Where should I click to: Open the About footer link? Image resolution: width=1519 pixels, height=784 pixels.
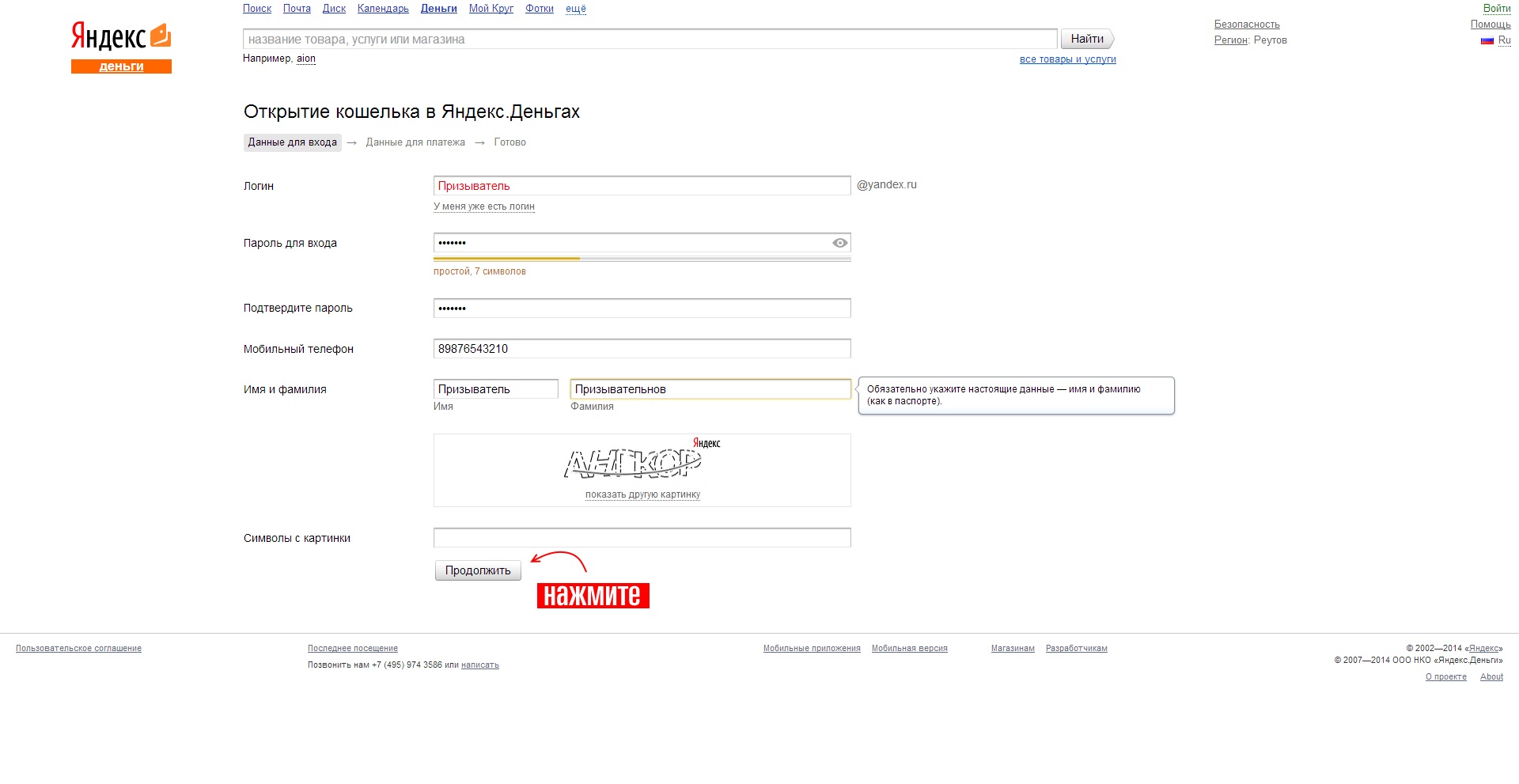(1491, 677)
